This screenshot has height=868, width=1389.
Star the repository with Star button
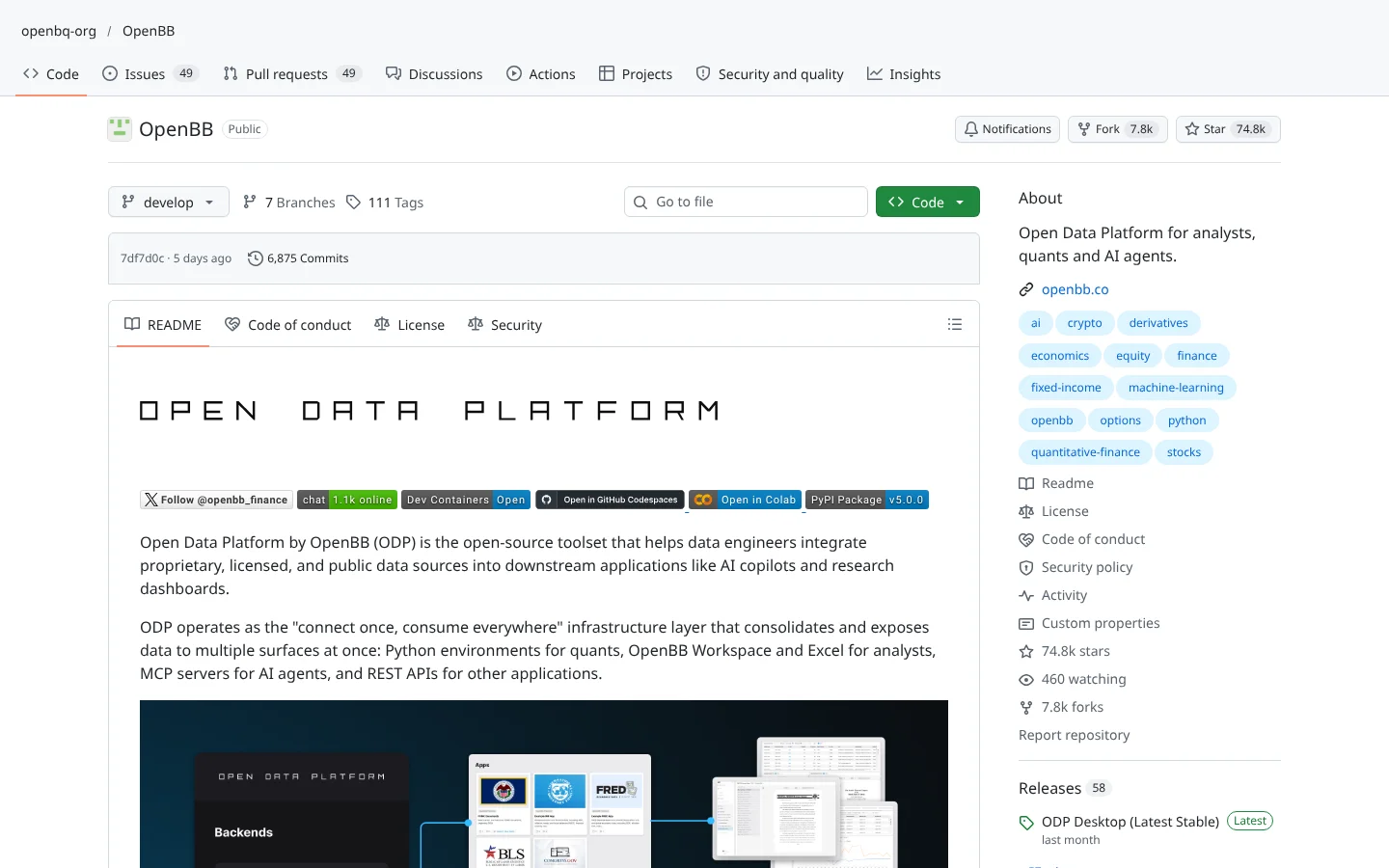click(1228, 129)
